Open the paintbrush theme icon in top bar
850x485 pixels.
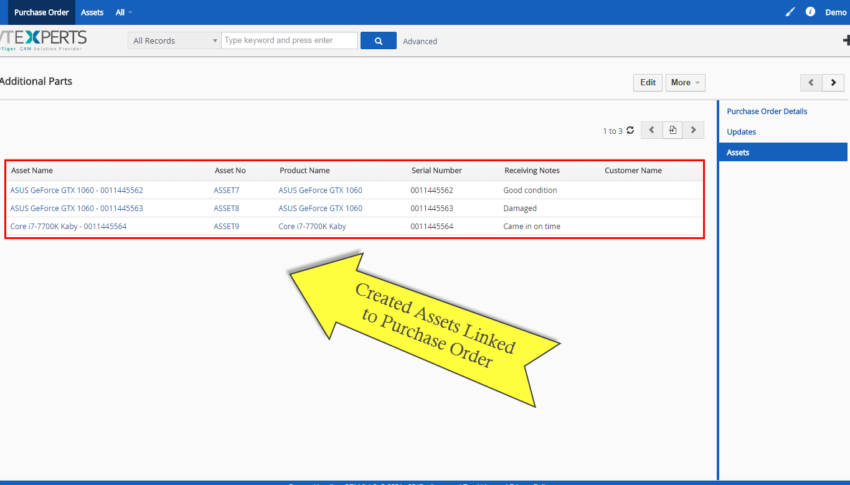tap(790, 12)
